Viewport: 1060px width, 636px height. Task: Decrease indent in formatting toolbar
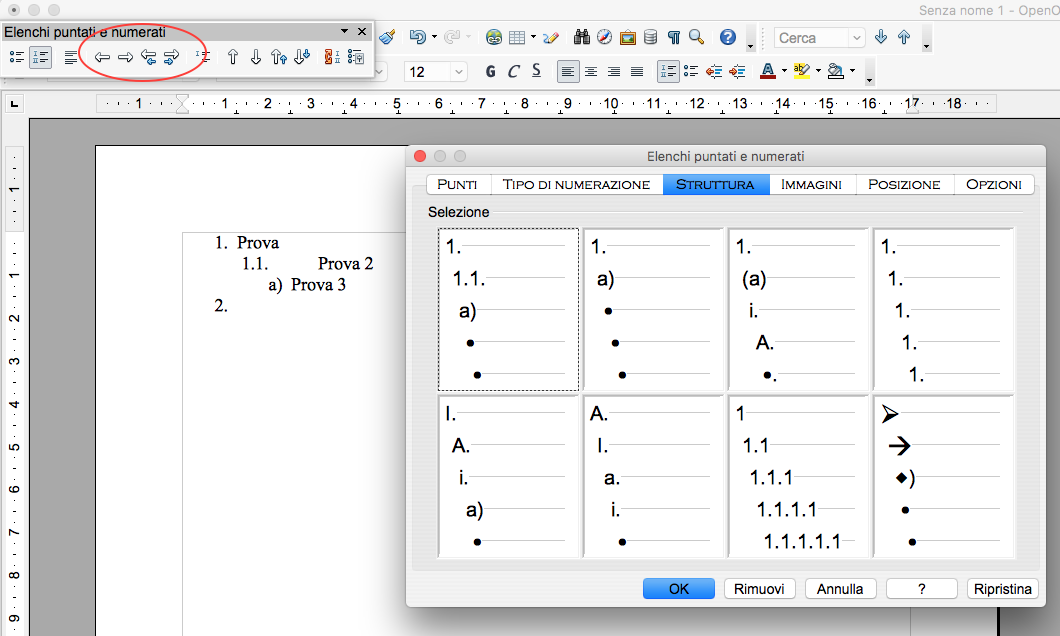[714, 71]
